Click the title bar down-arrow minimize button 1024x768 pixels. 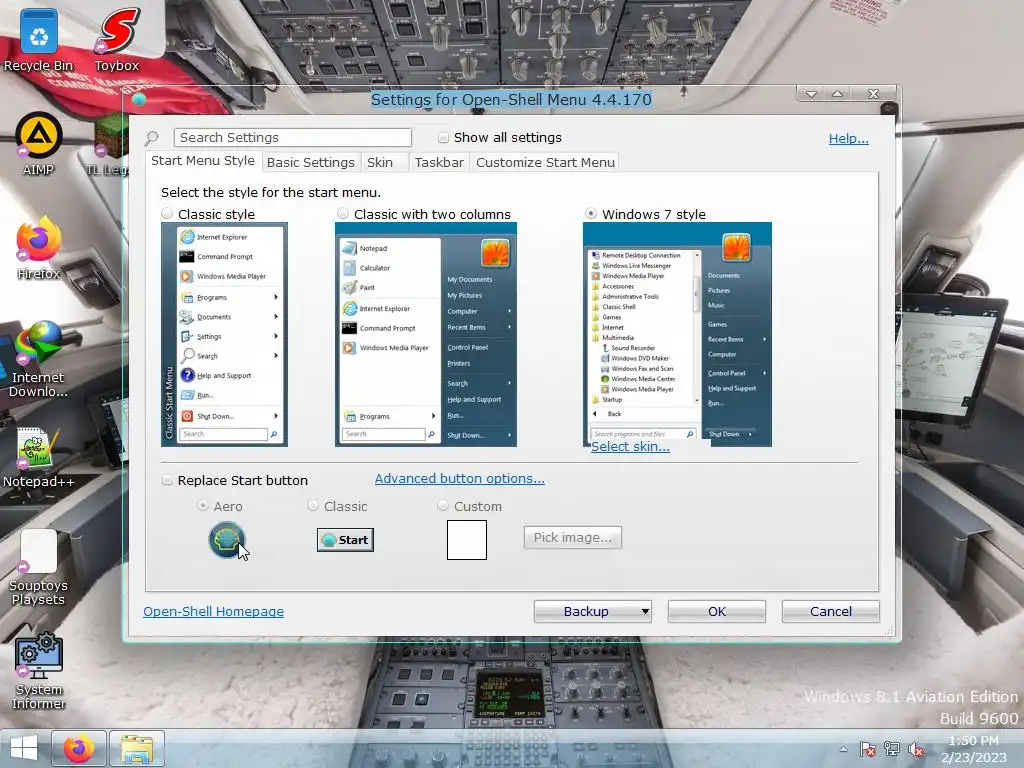tap(811, 94)
